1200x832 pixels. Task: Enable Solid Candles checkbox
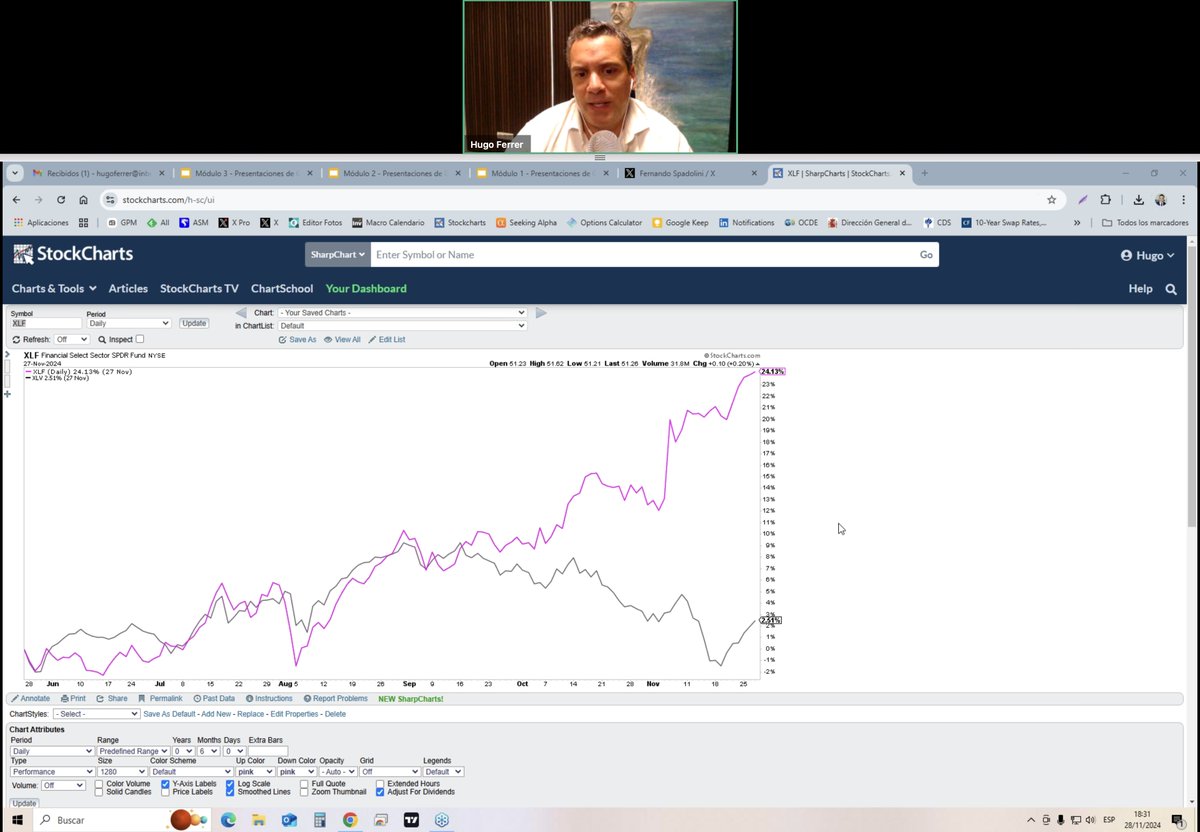[99, 792]
